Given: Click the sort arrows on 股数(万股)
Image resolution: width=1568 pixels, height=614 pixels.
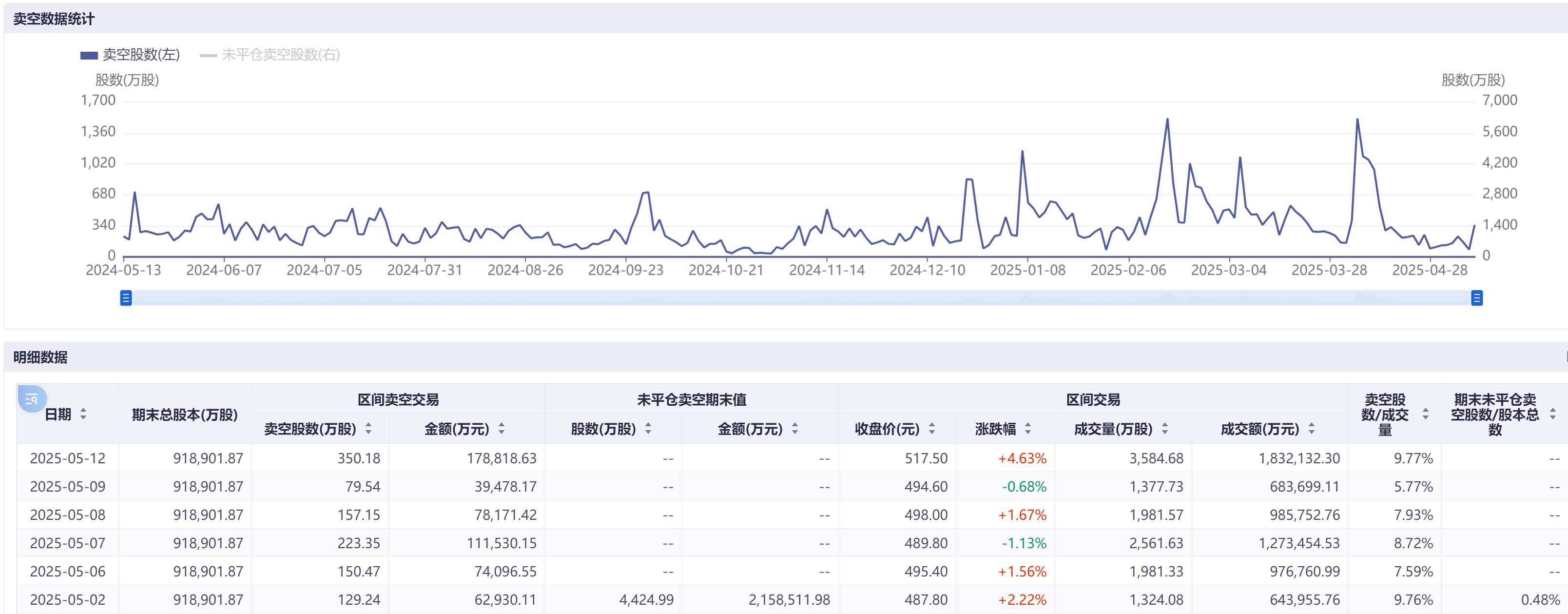Looking at the screenshot, I should [650, 429].
